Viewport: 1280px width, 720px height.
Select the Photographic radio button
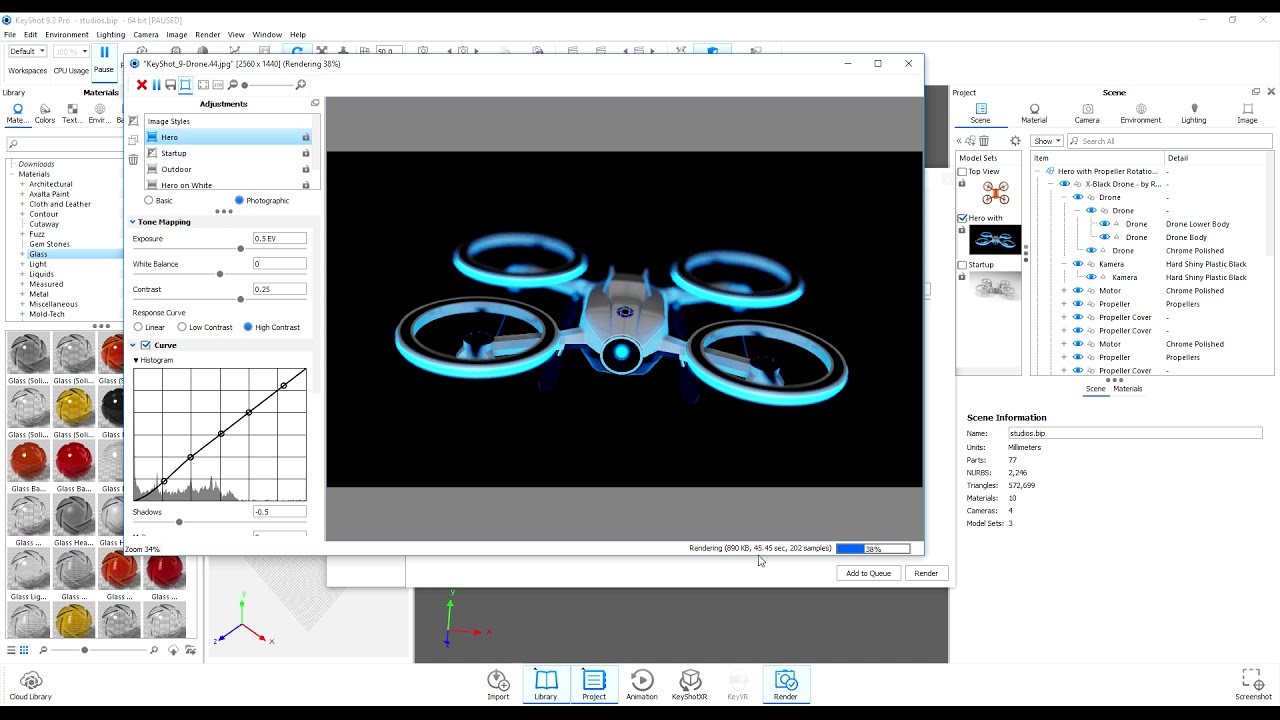239,201
